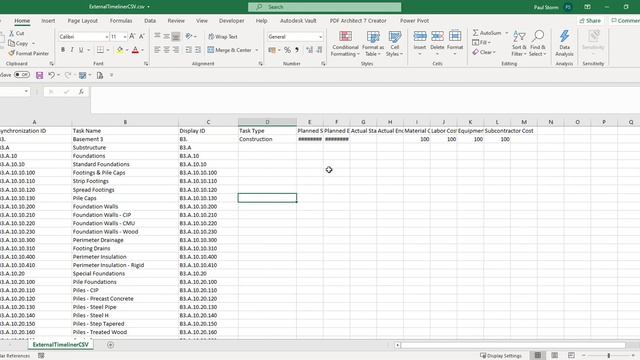Toggle Italic formatting
The image size is (640, 360).
(72, 50)
